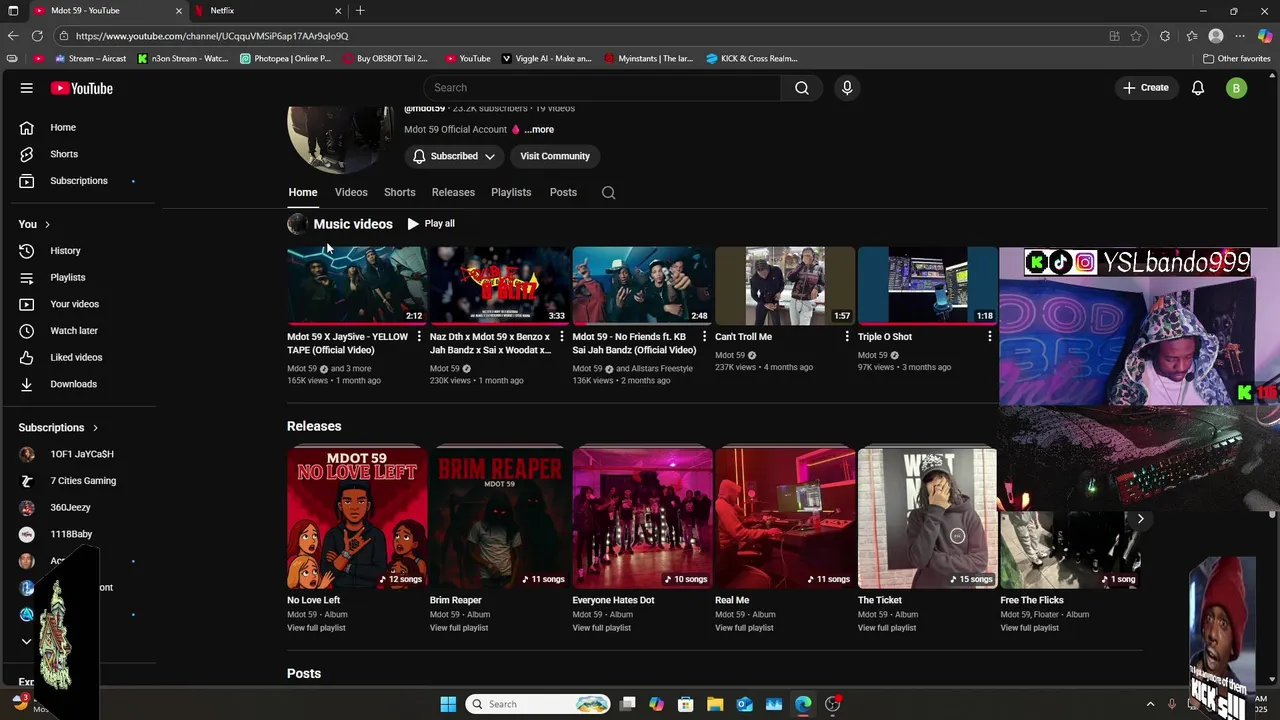This screenshot has height=720, width=1280.
Task: Click the Visit Community button
Action: pos(555,156)
